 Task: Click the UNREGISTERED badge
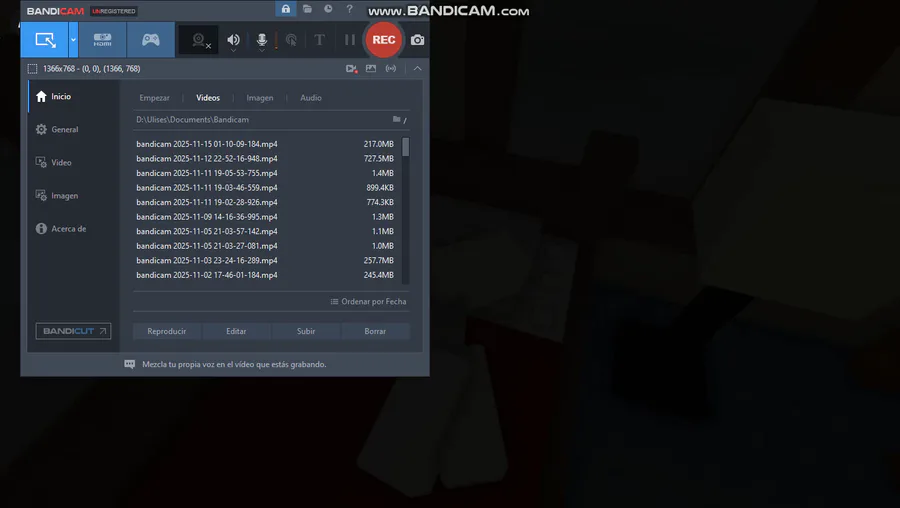(x=114, y=11)
